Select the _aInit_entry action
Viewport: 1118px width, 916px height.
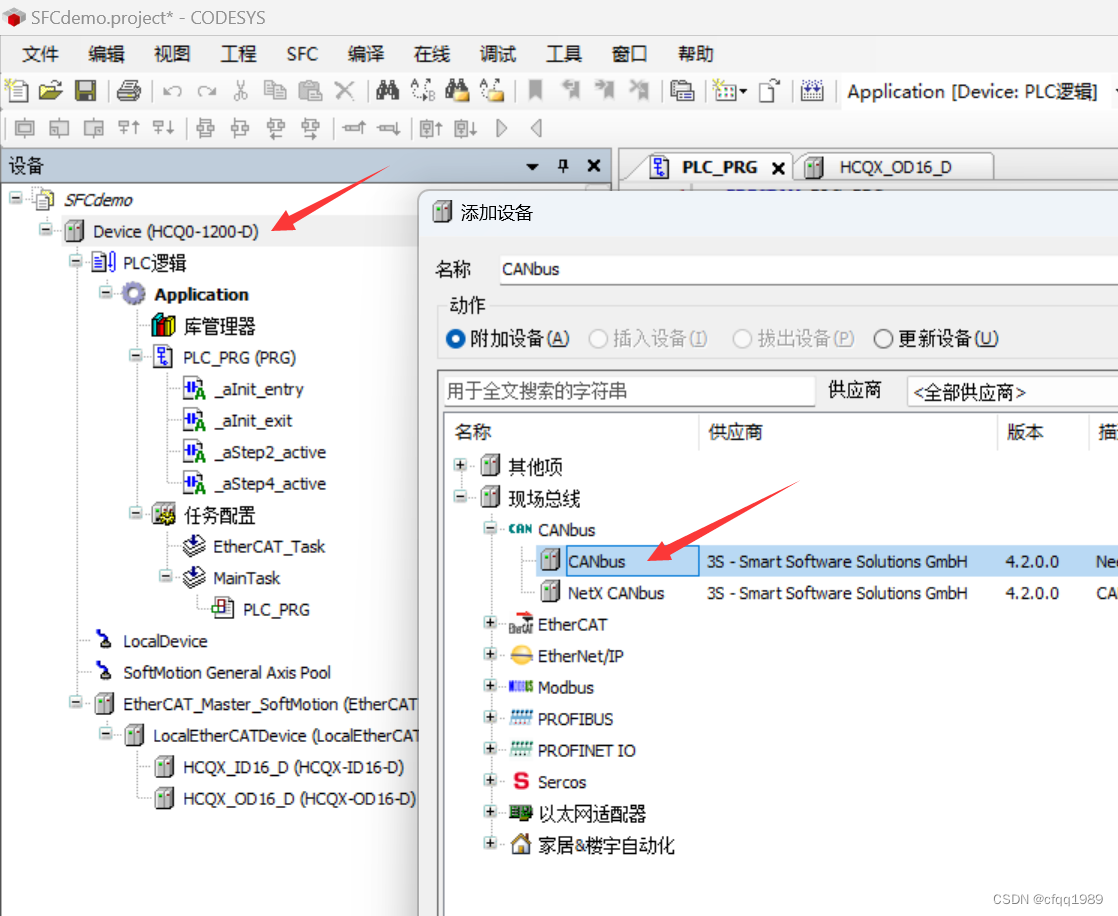260,389
